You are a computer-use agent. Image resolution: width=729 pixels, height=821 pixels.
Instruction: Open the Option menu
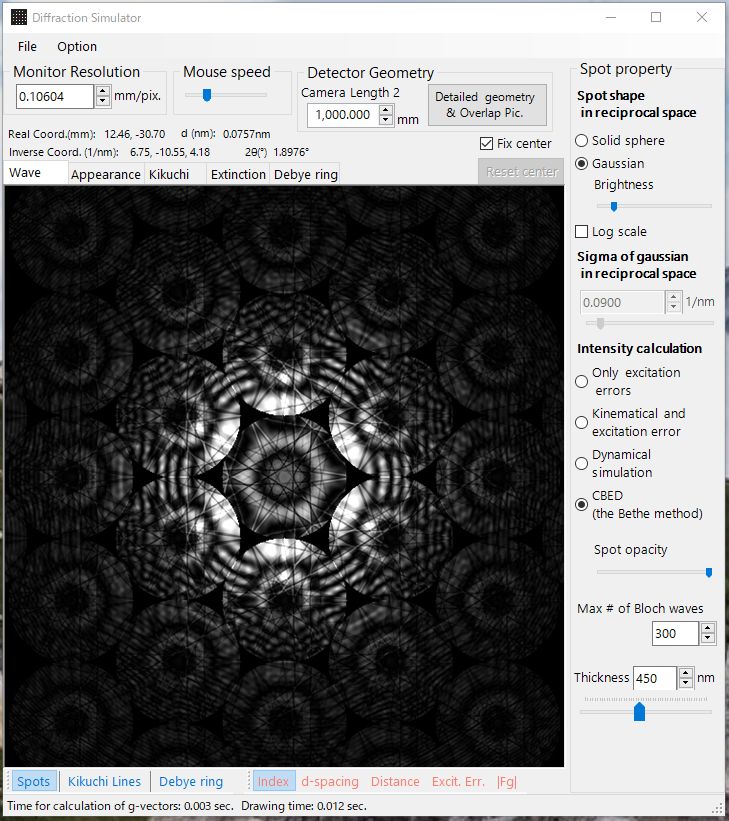coord(77,47)
